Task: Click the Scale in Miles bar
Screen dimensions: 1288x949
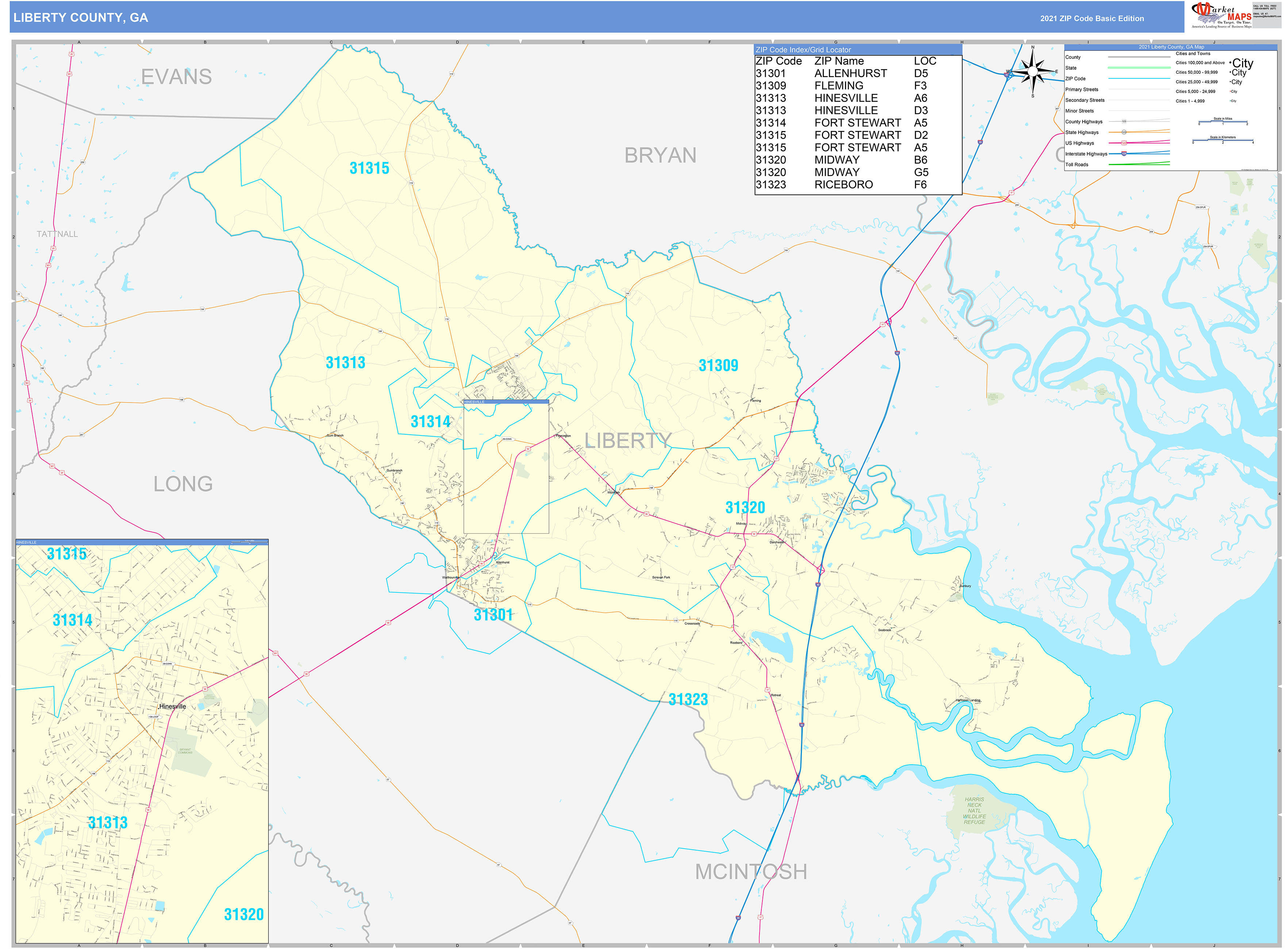Action: [1223, 121]
